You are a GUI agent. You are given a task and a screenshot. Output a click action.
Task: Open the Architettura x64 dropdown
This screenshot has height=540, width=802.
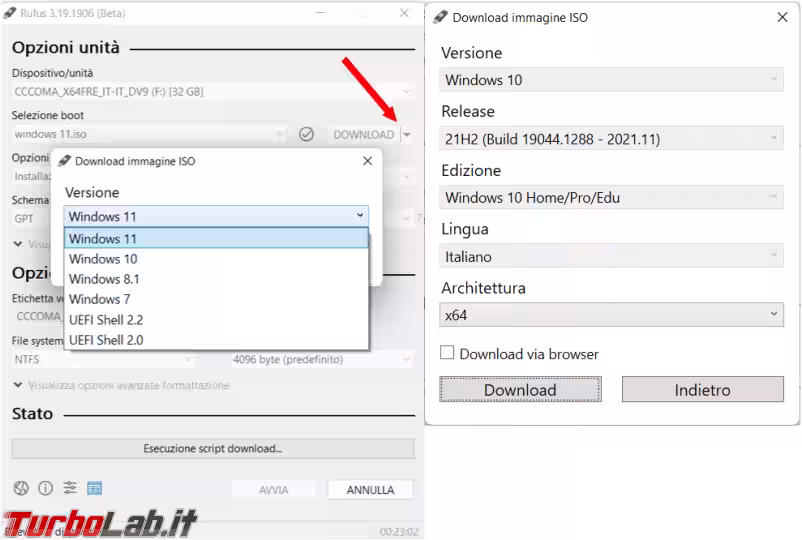click(x=611, y=315)
